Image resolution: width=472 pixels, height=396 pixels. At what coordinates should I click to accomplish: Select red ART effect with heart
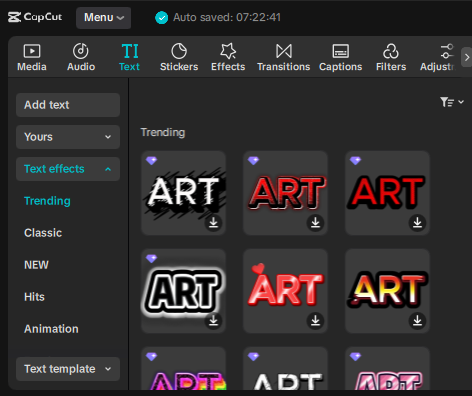(285, 291)
